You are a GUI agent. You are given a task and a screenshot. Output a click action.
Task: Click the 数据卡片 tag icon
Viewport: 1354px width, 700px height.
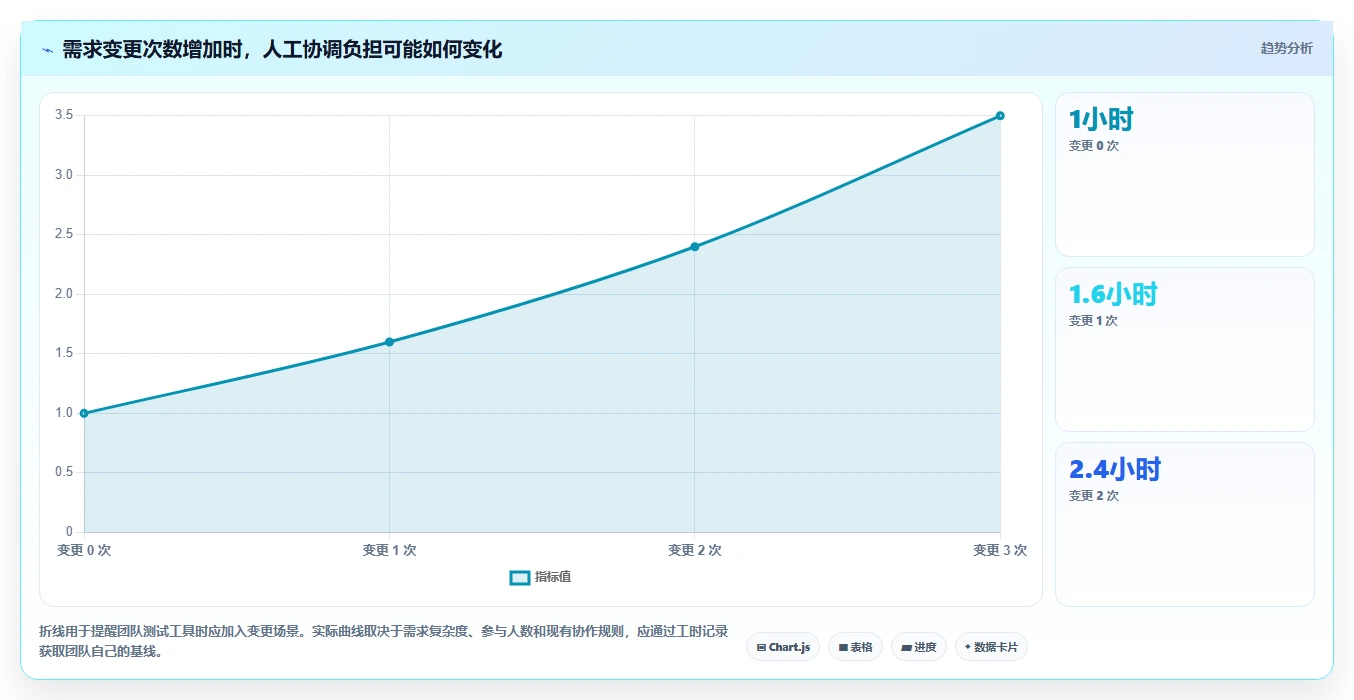[968, 648]
